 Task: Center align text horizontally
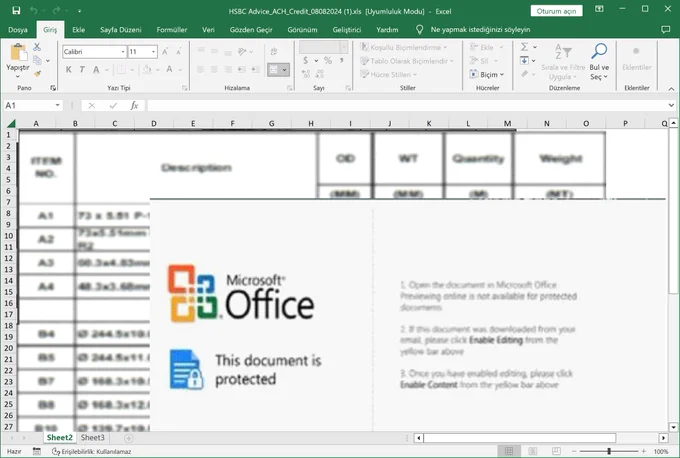coord(214,69)
